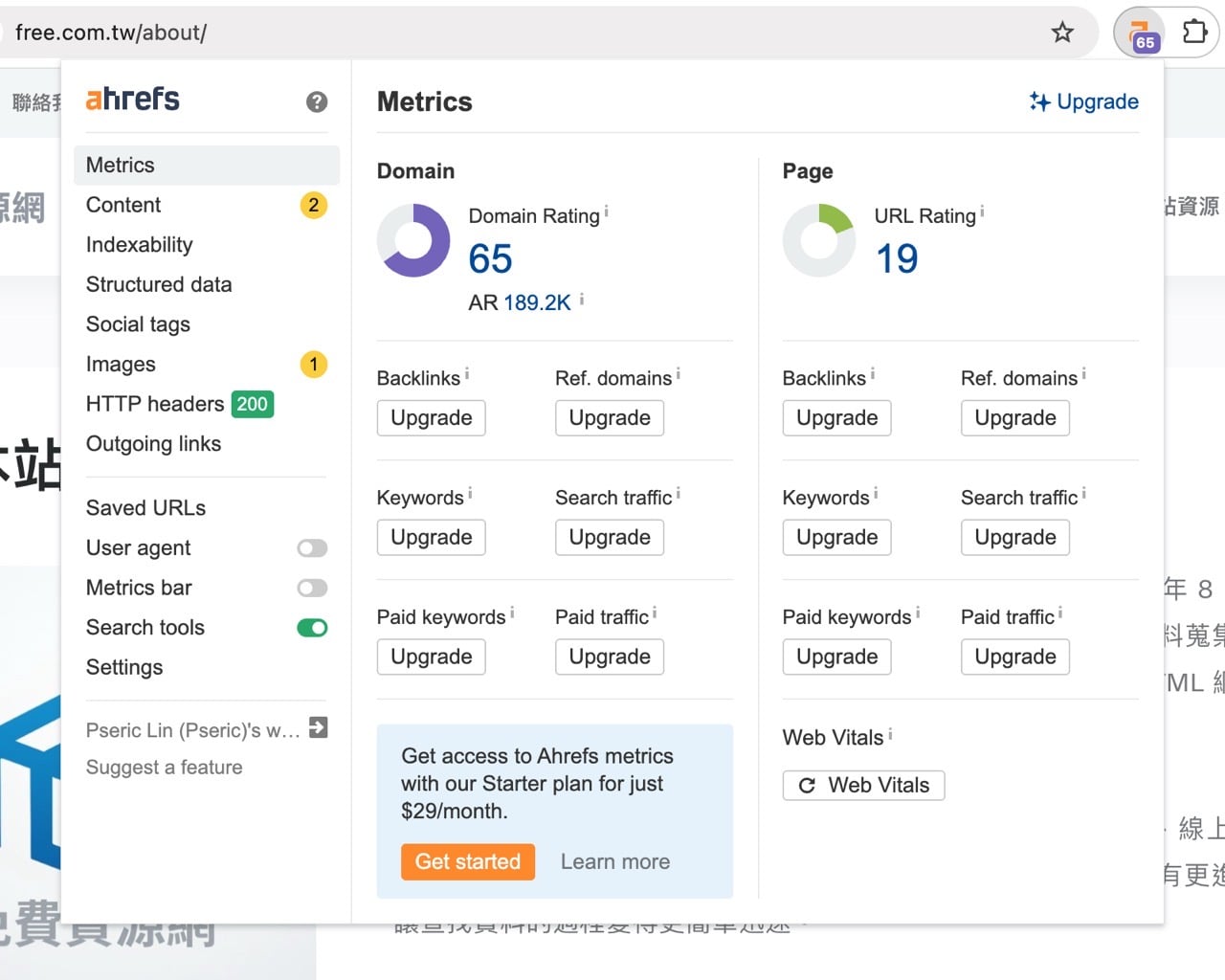Click Upgrade under Page Backlinks

click(x=837, y=418)
